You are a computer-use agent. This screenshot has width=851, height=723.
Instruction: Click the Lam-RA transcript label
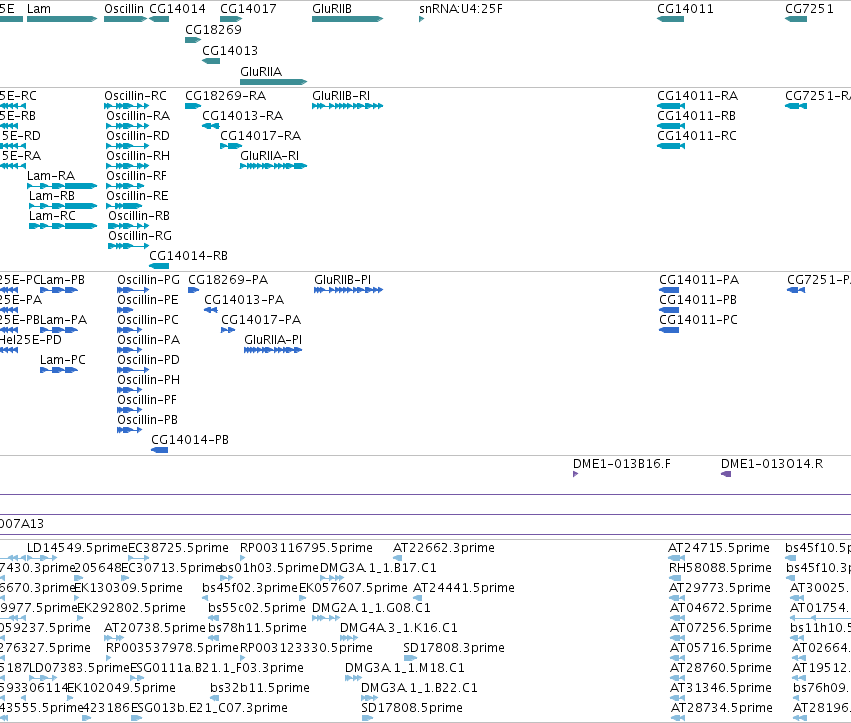(x=51, y=176)
